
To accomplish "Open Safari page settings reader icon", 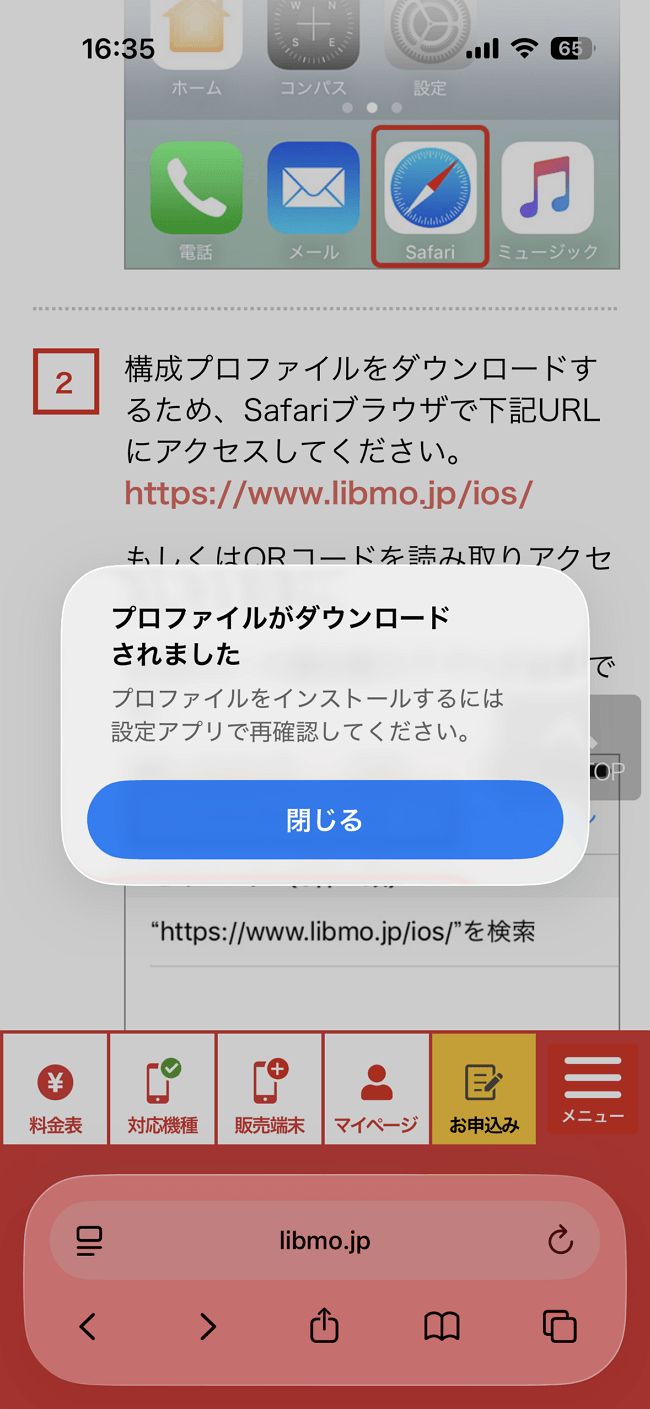I will click(x=89, y=1241).
